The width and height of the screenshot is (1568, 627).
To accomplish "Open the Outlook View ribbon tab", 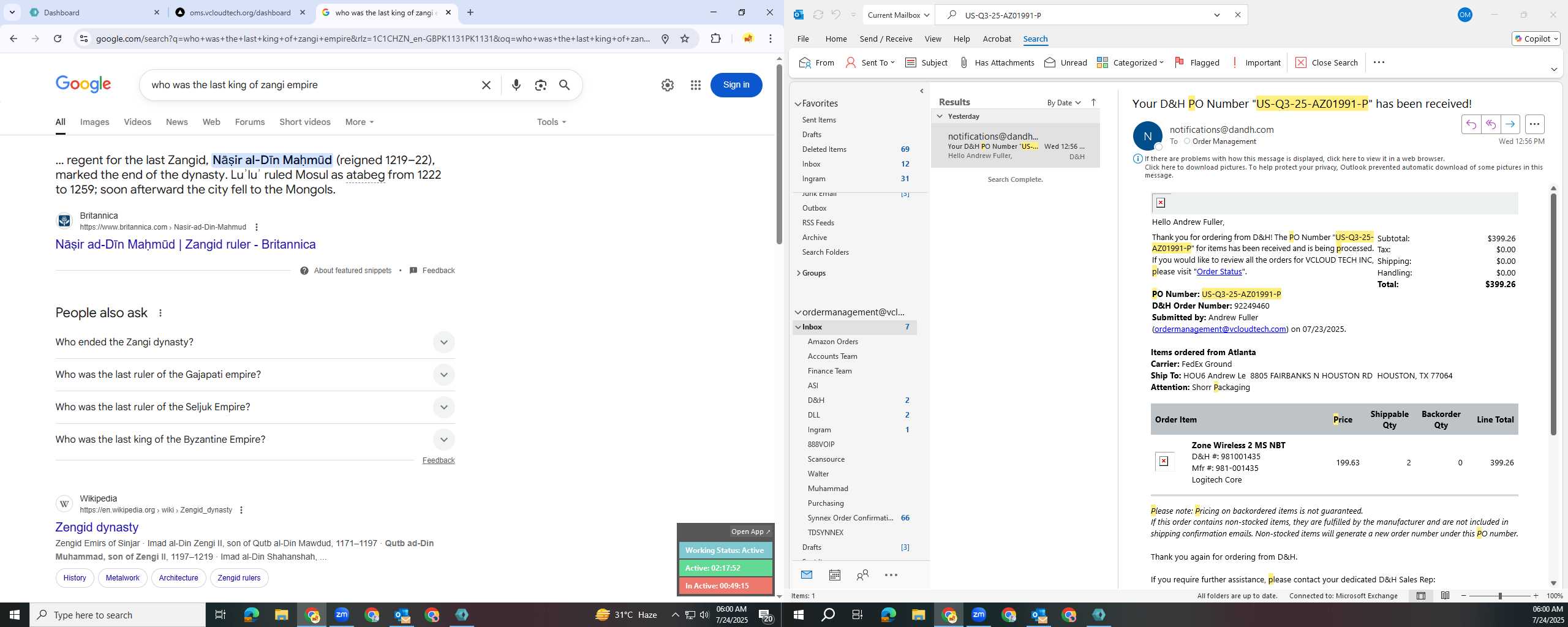I will pos(932,39).
